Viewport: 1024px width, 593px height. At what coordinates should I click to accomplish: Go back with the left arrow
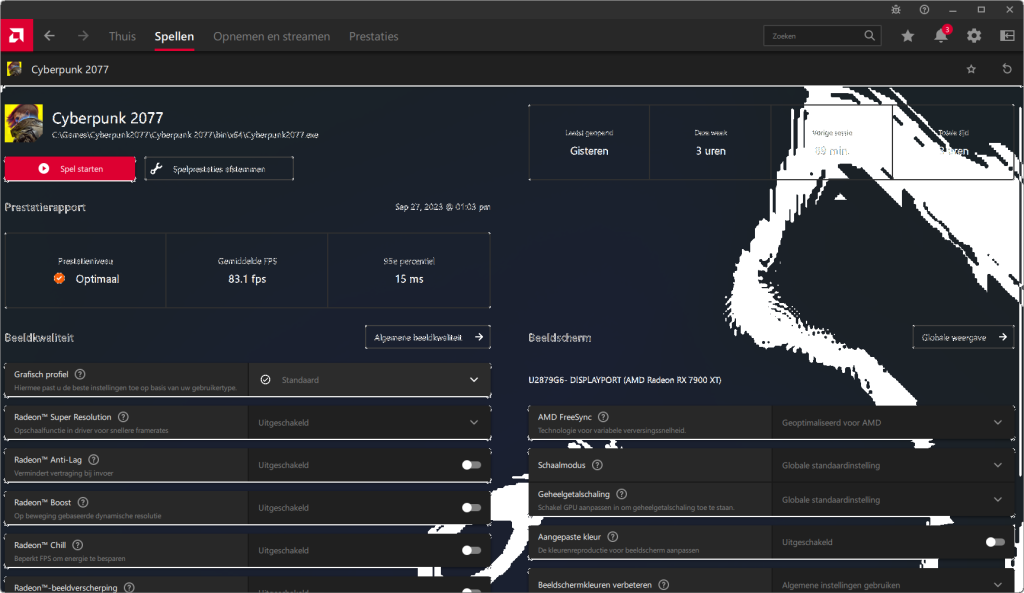(50, 36)
